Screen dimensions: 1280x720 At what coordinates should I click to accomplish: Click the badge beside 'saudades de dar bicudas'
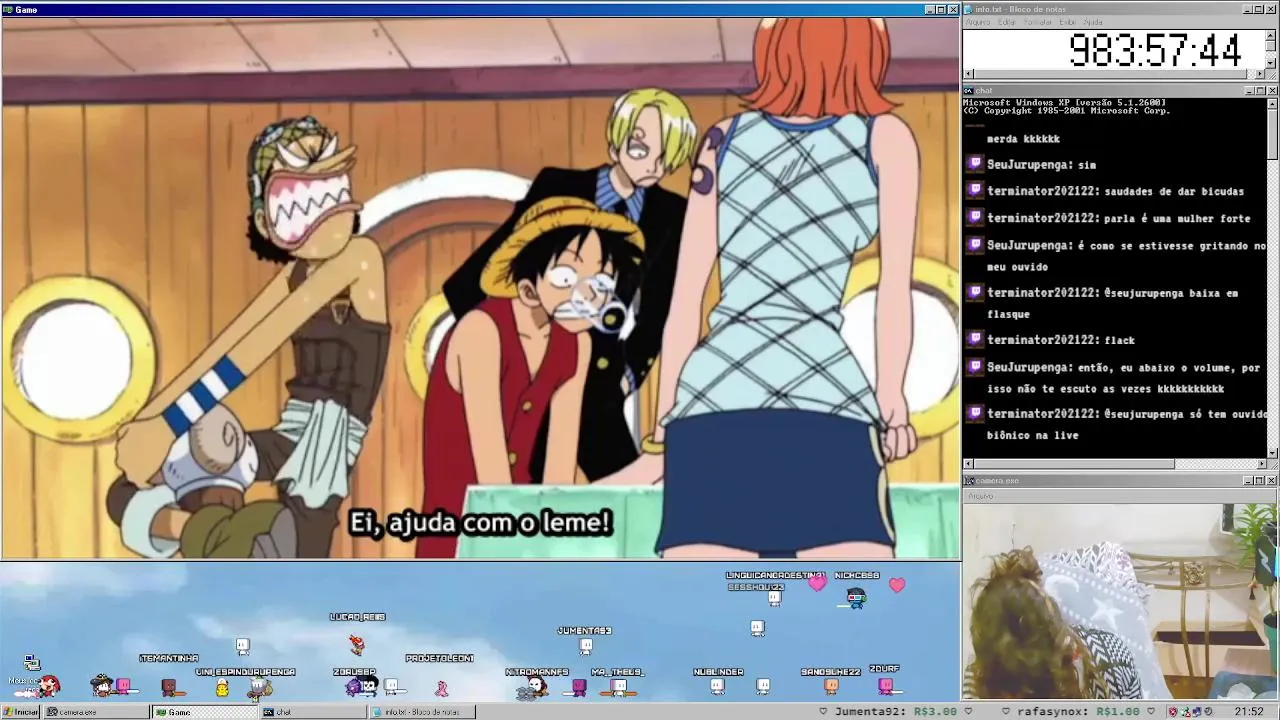975,190
